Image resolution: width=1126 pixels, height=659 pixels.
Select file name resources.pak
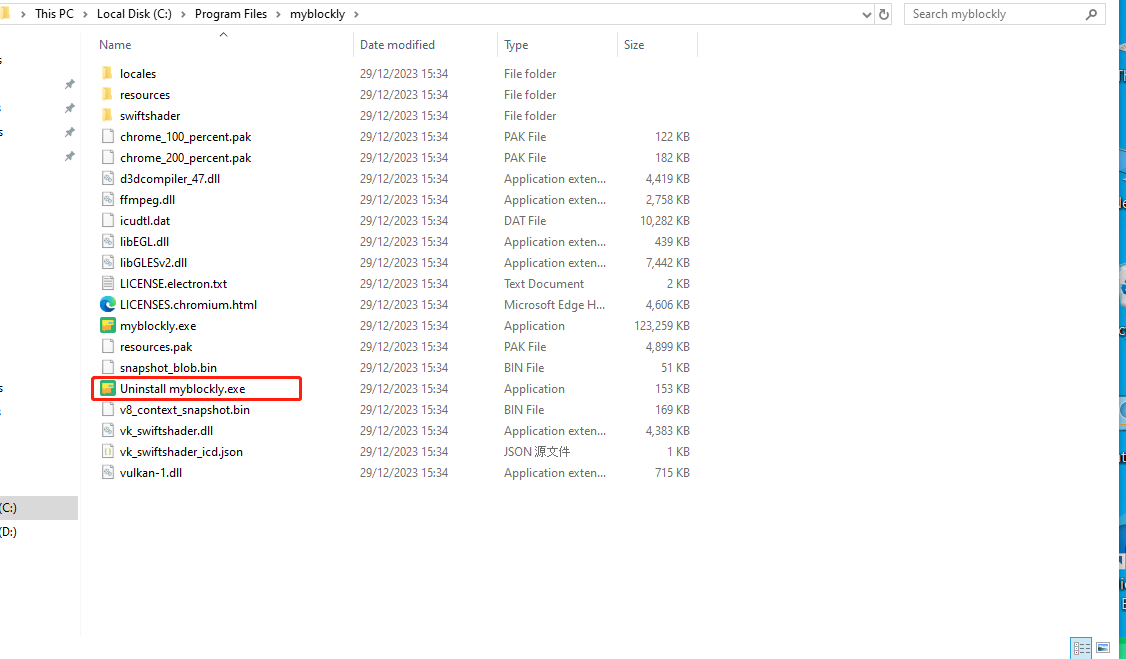(156, 347)
